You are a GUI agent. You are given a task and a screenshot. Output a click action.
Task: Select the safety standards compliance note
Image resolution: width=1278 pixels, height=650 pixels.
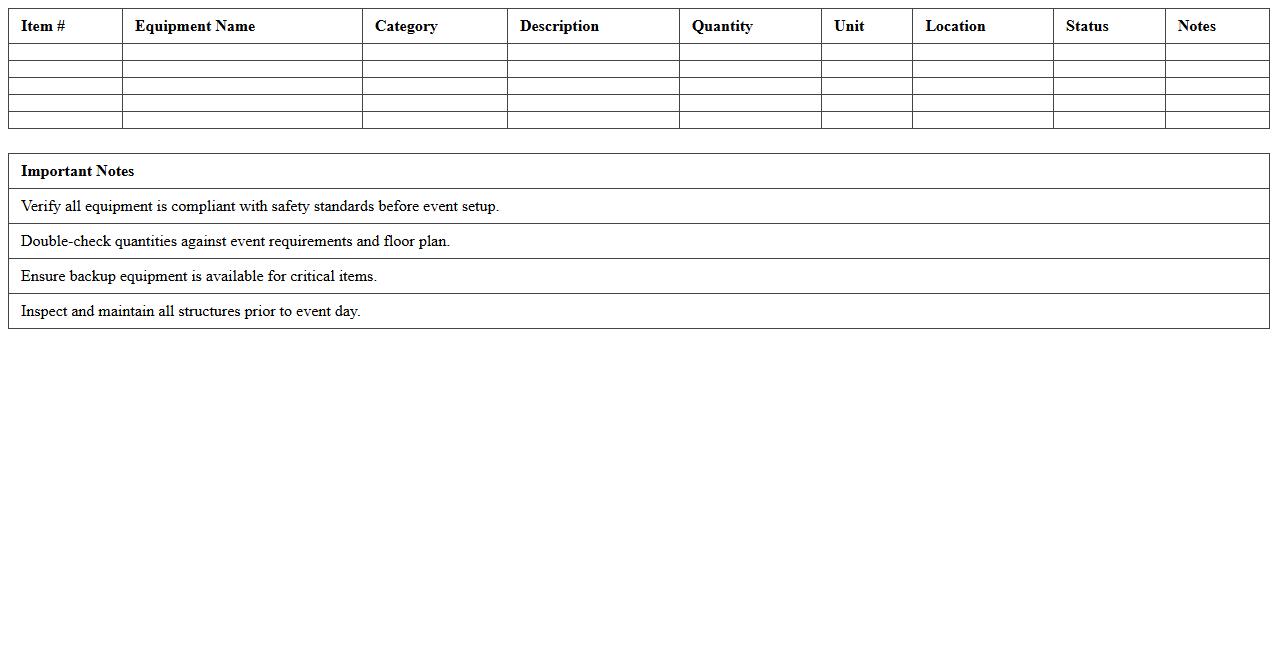[260, 206]
